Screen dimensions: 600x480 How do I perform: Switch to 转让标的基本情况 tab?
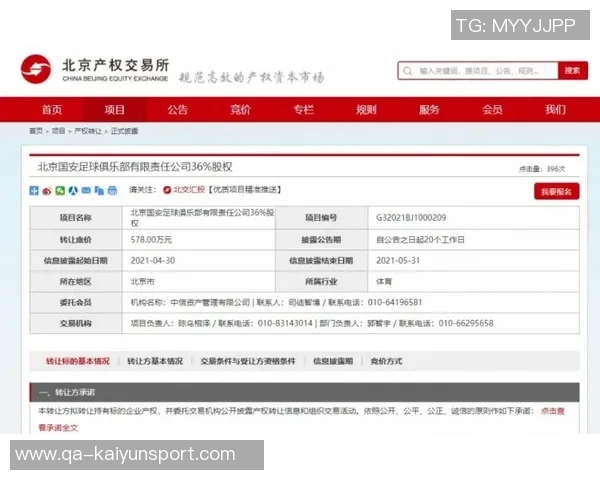pyautogui.click(x=78, y=361)
